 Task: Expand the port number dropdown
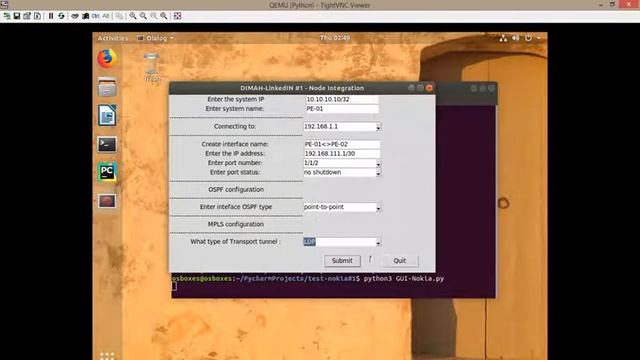tap(378, 164)
